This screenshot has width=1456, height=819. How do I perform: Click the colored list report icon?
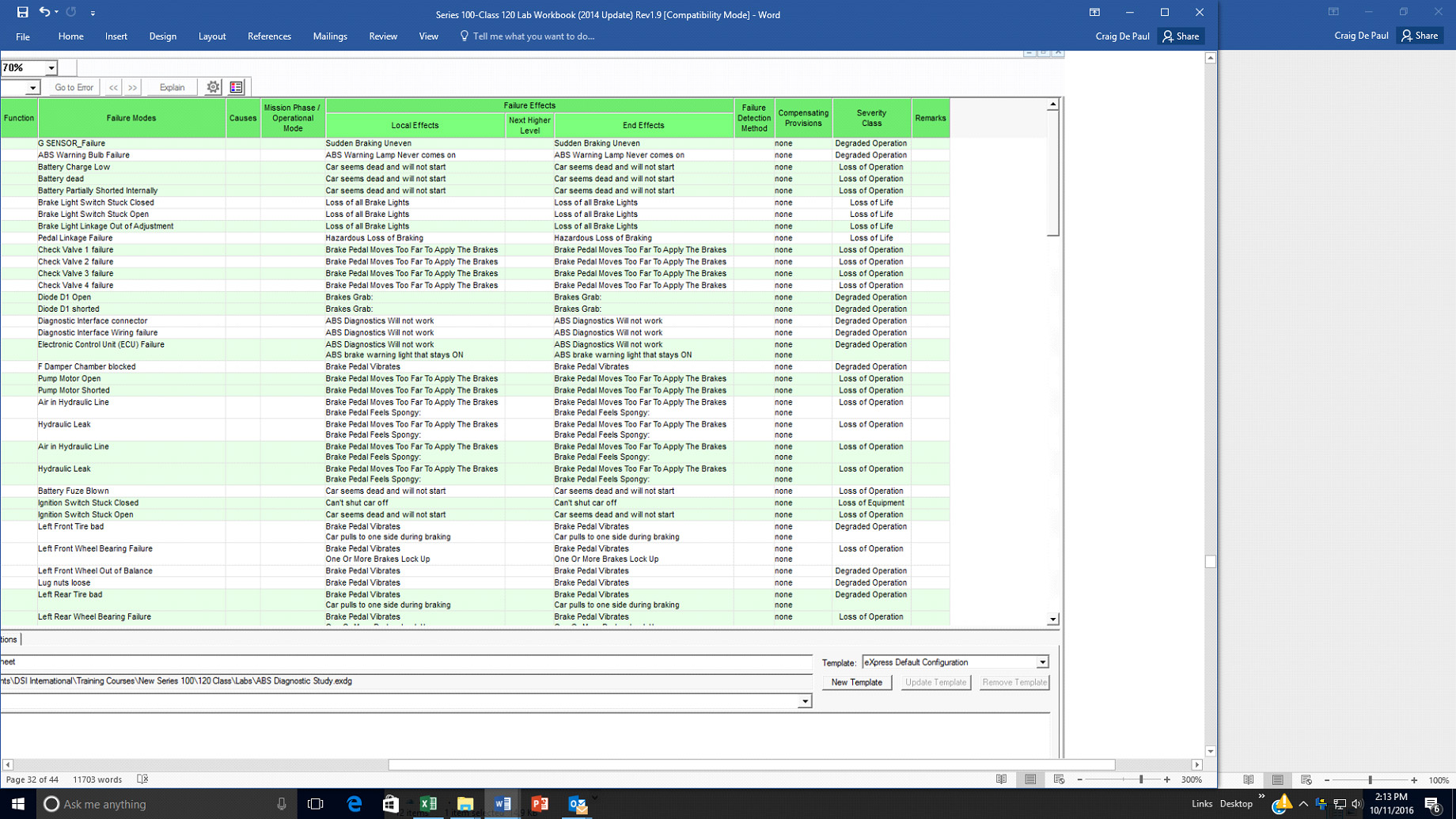point(236,87)
